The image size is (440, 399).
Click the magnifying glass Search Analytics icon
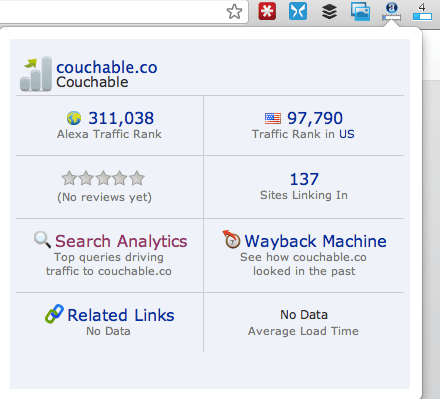coord(42,240)
